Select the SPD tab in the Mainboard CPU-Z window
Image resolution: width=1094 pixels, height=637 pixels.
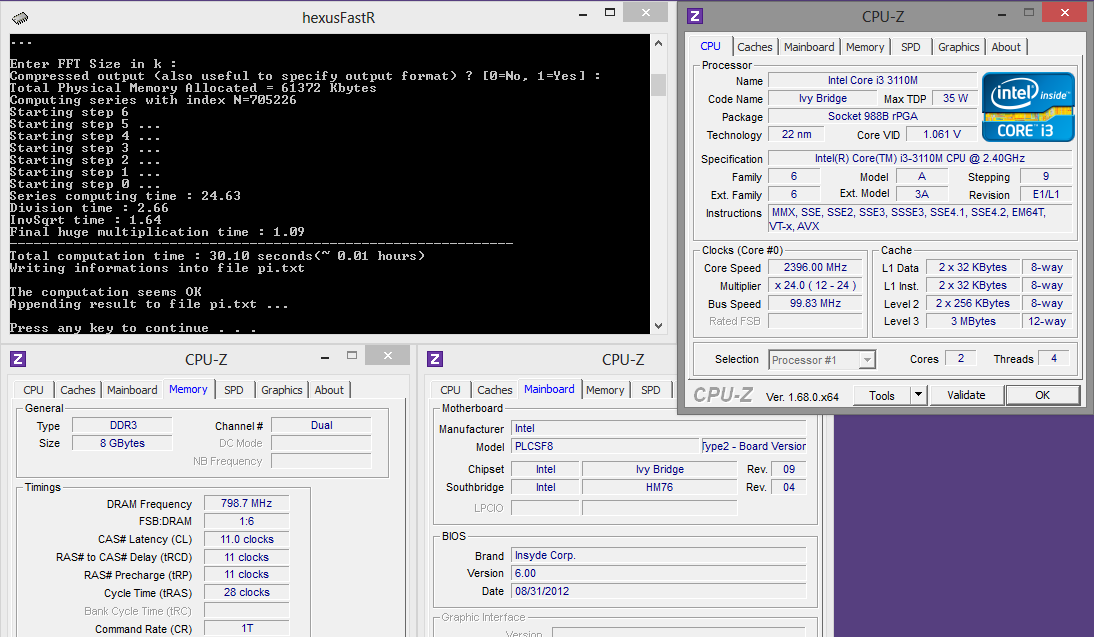click(650, 390)
